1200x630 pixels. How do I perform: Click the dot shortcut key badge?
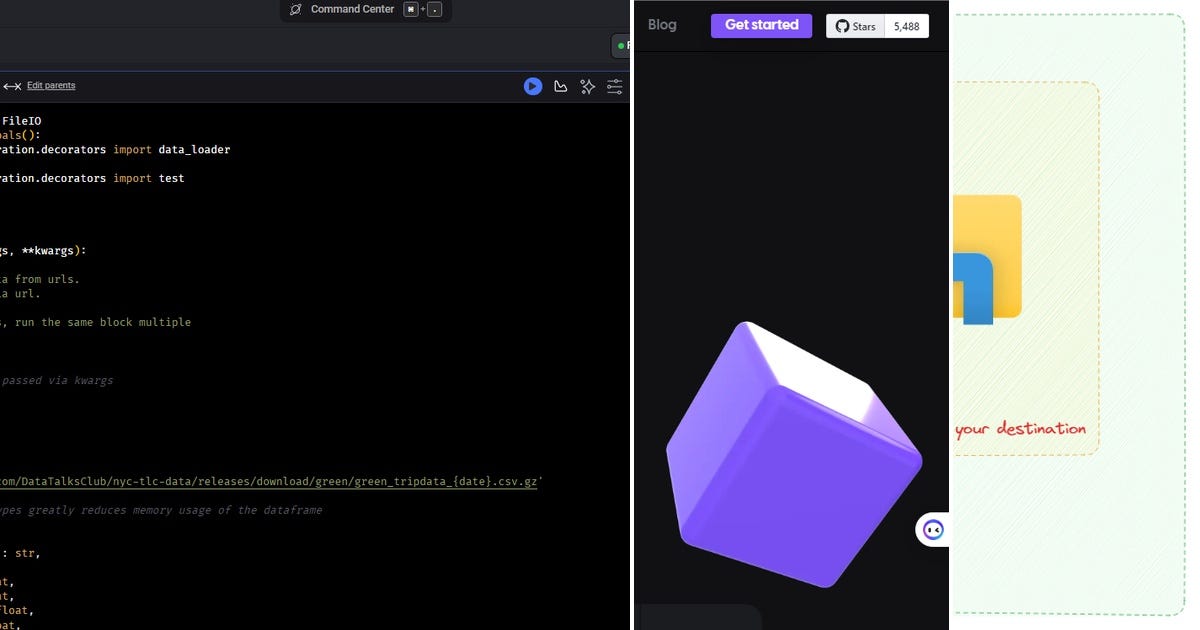(432, 9)
